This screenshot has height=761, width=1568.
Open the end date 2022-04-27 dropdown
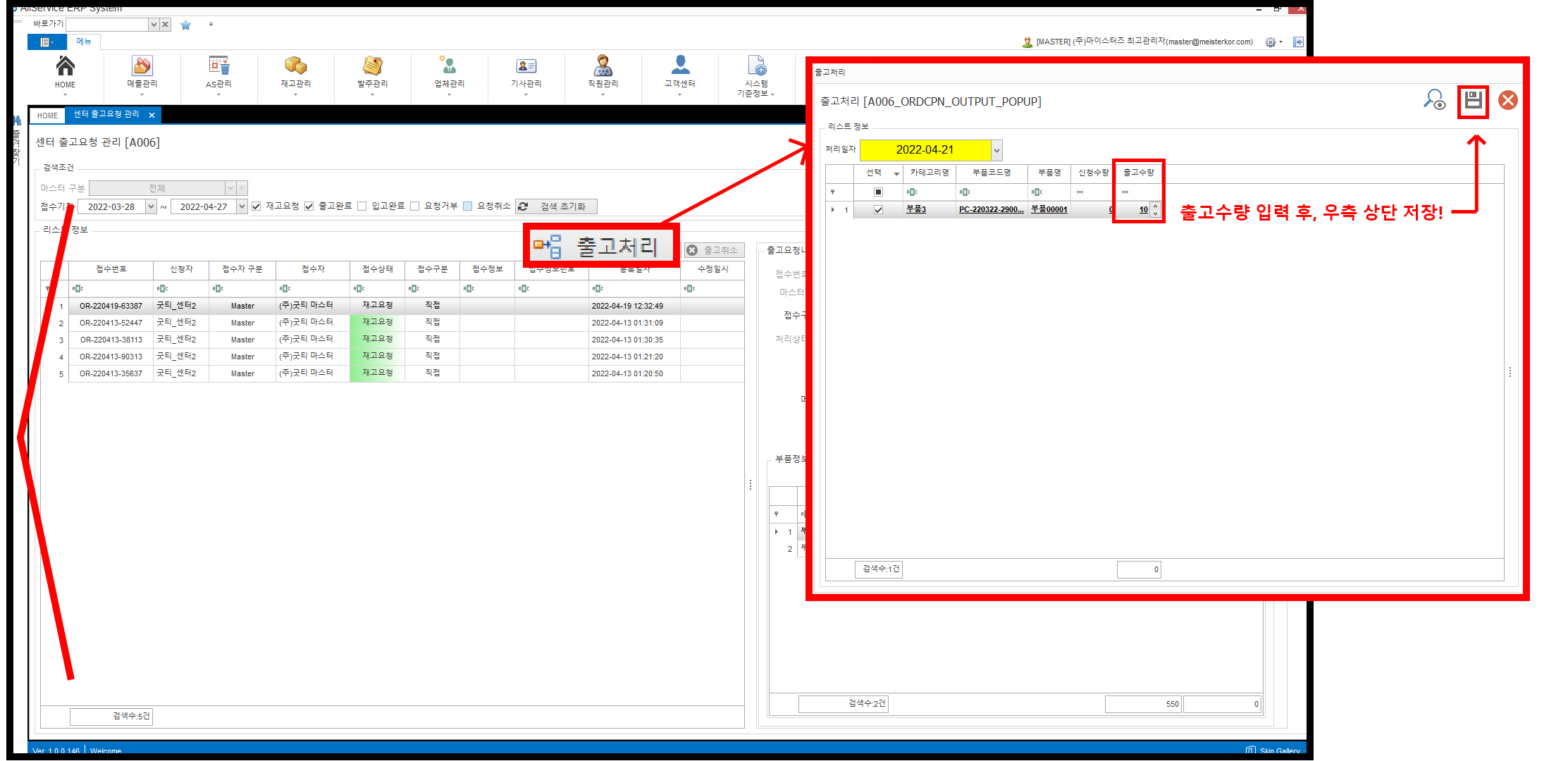click(242, 207)
